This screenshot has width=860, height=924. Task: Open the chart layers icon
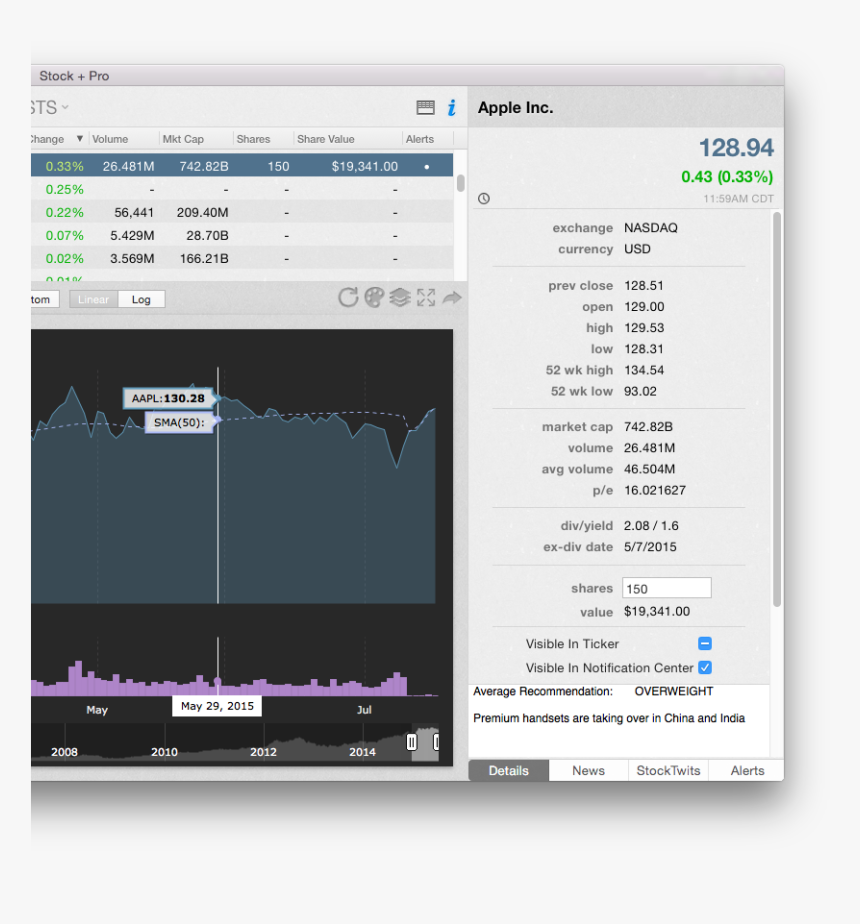[x=400, y=298]
